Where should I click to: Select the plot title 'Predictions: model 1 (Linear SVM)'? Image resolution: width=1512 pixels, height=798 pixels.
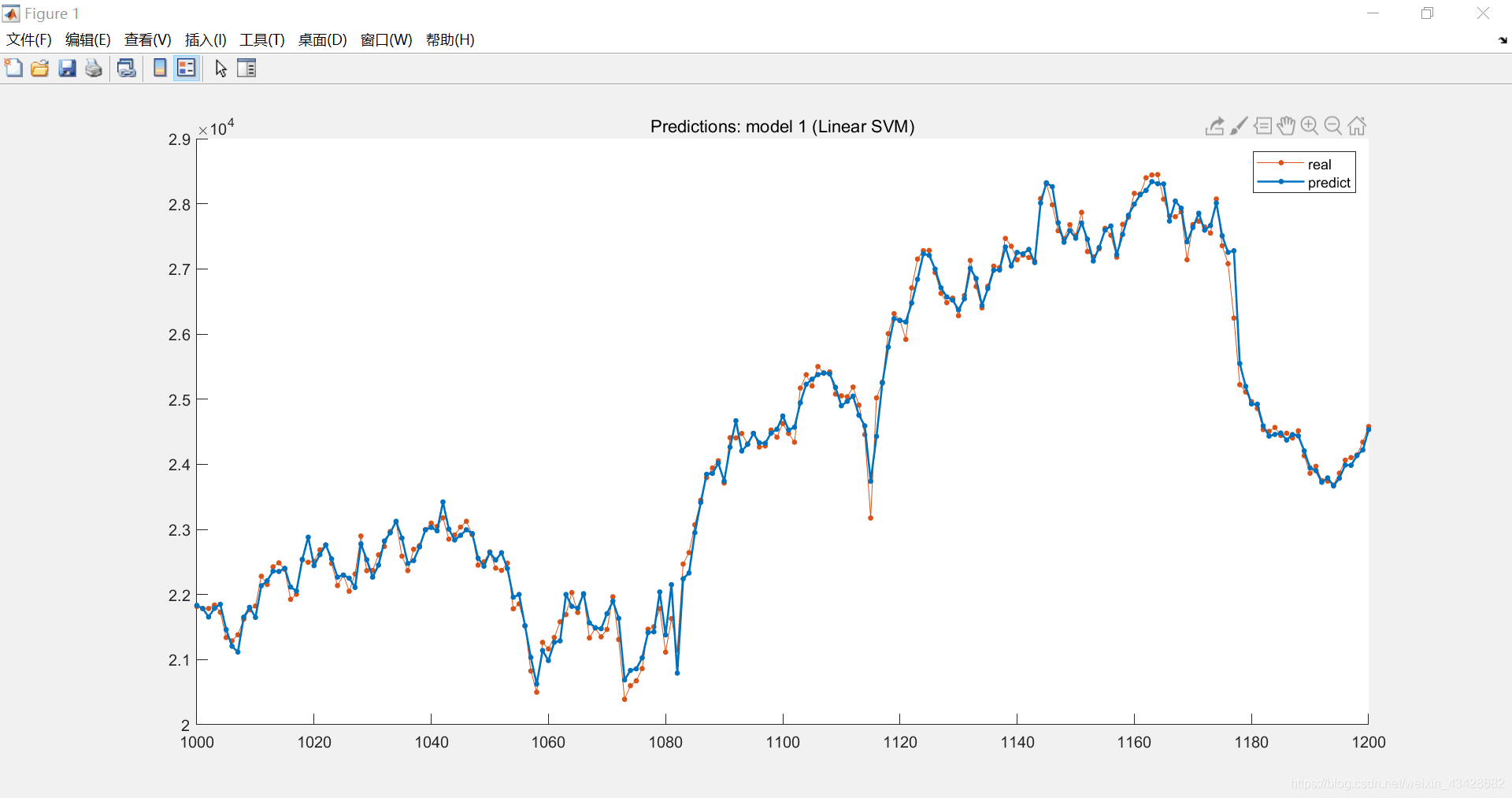tap(782, 127)
